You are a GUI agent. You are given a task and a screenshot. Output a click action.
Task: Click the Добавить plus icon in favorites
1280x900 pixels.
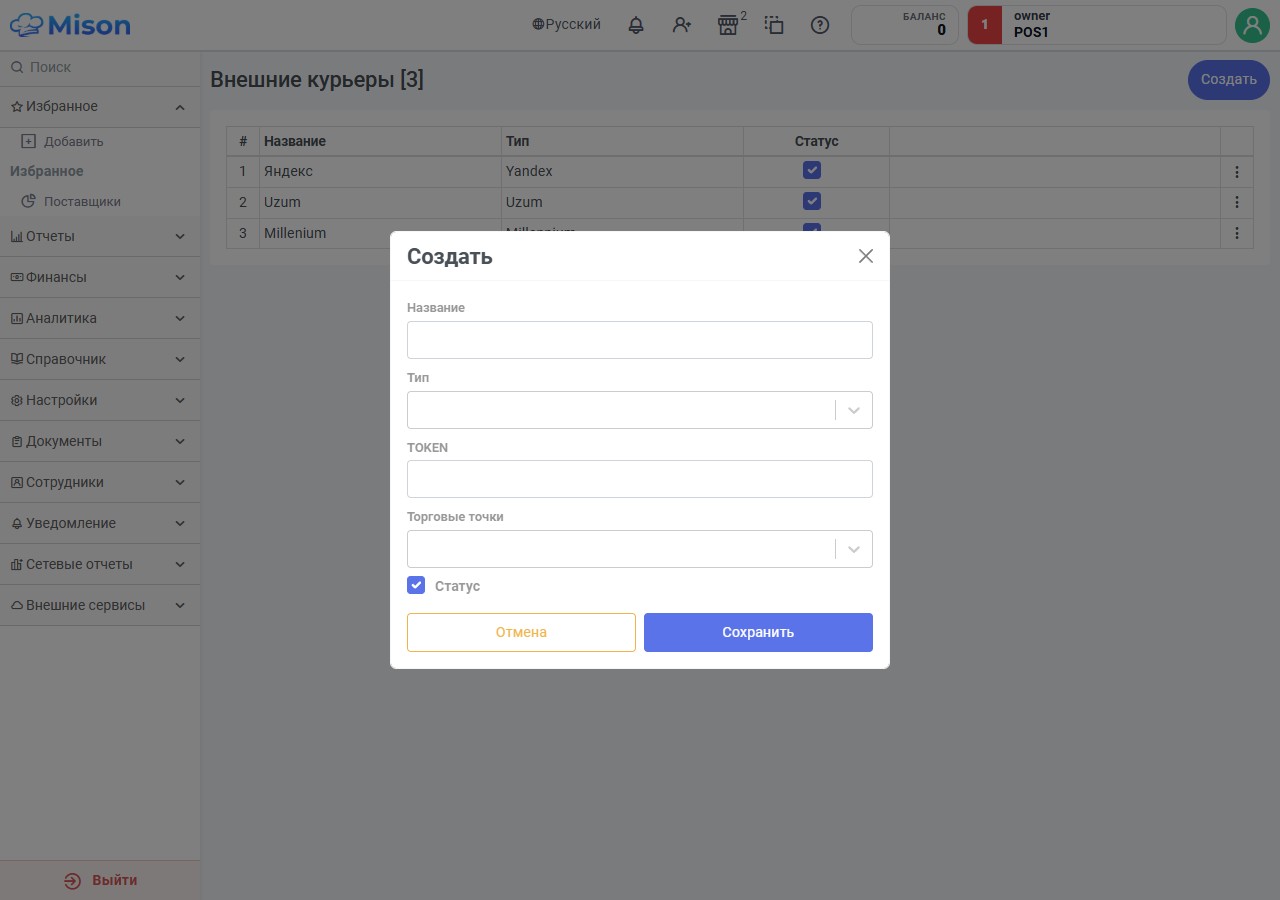click(28, 141)
